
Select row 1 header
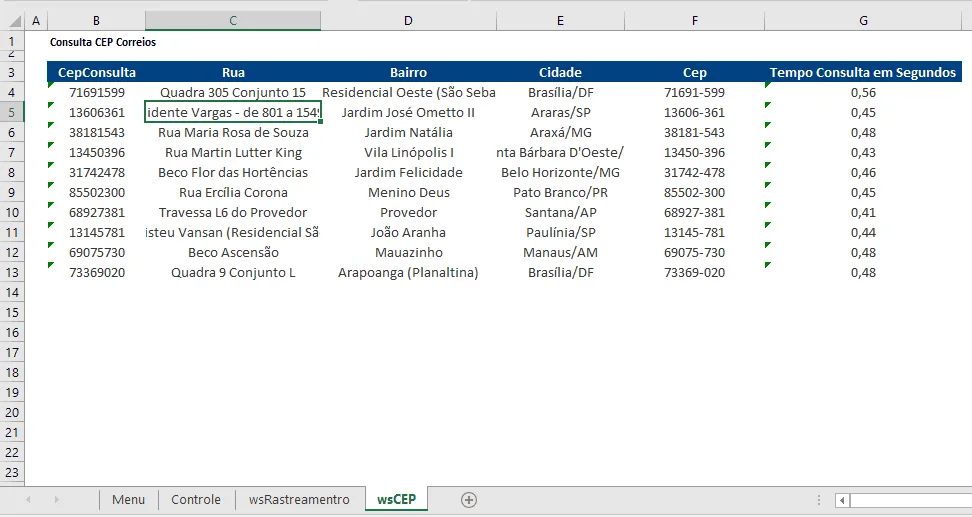click(12, 42)
